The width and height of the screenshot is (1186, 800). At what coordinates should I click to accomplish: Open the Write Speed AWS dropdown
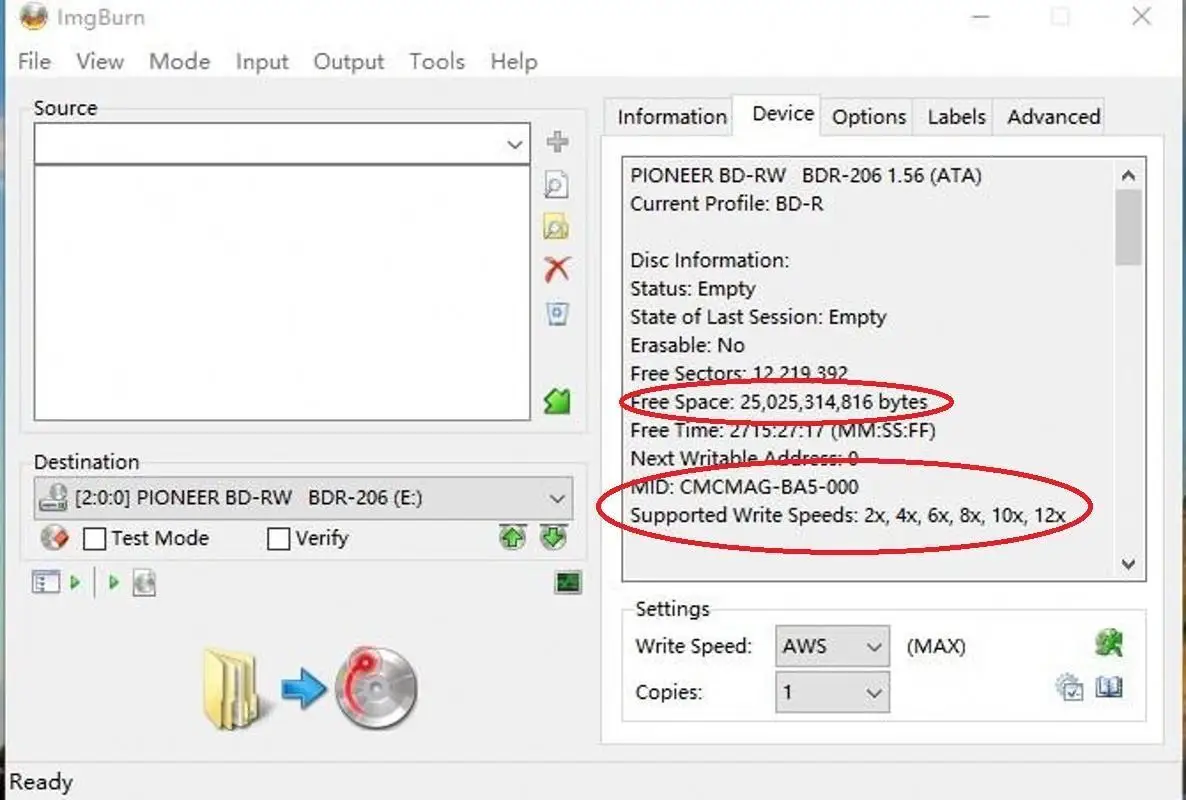[x=832, y=647]
